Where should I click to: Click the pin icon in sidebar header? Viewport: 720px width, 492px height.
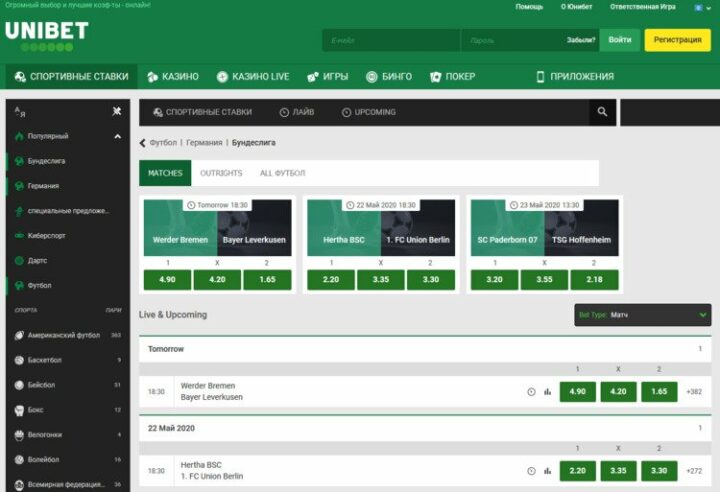117,111
